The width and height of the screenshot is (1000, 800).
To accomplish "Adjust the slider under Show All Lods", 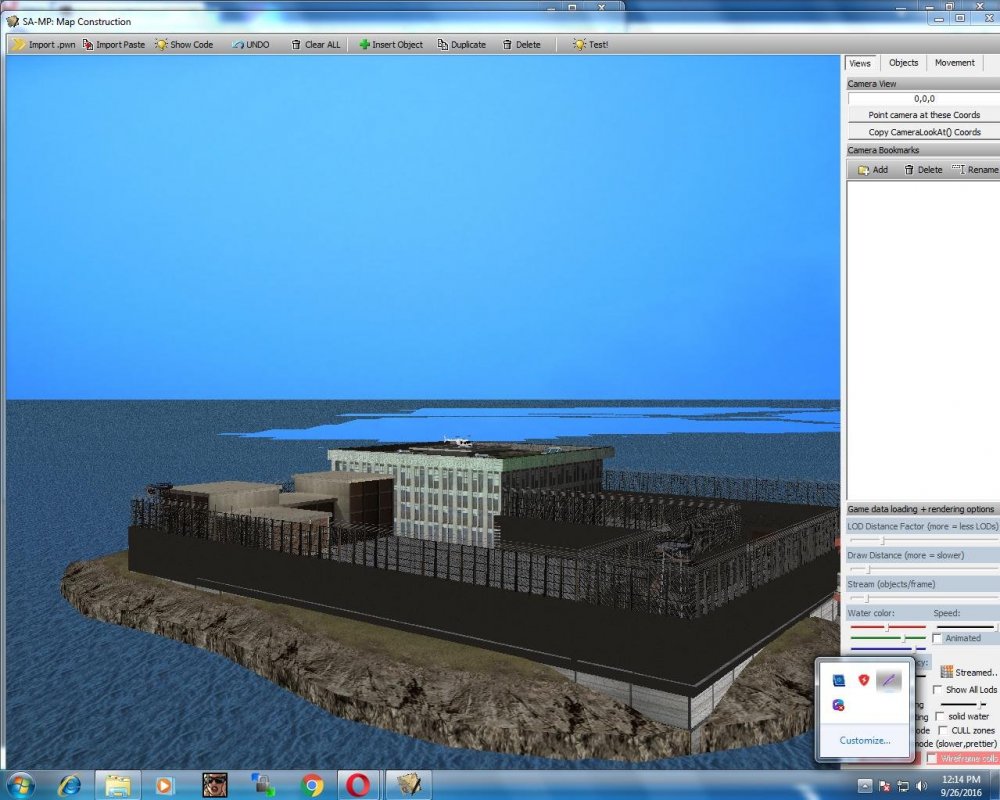I will pos(964,704).
